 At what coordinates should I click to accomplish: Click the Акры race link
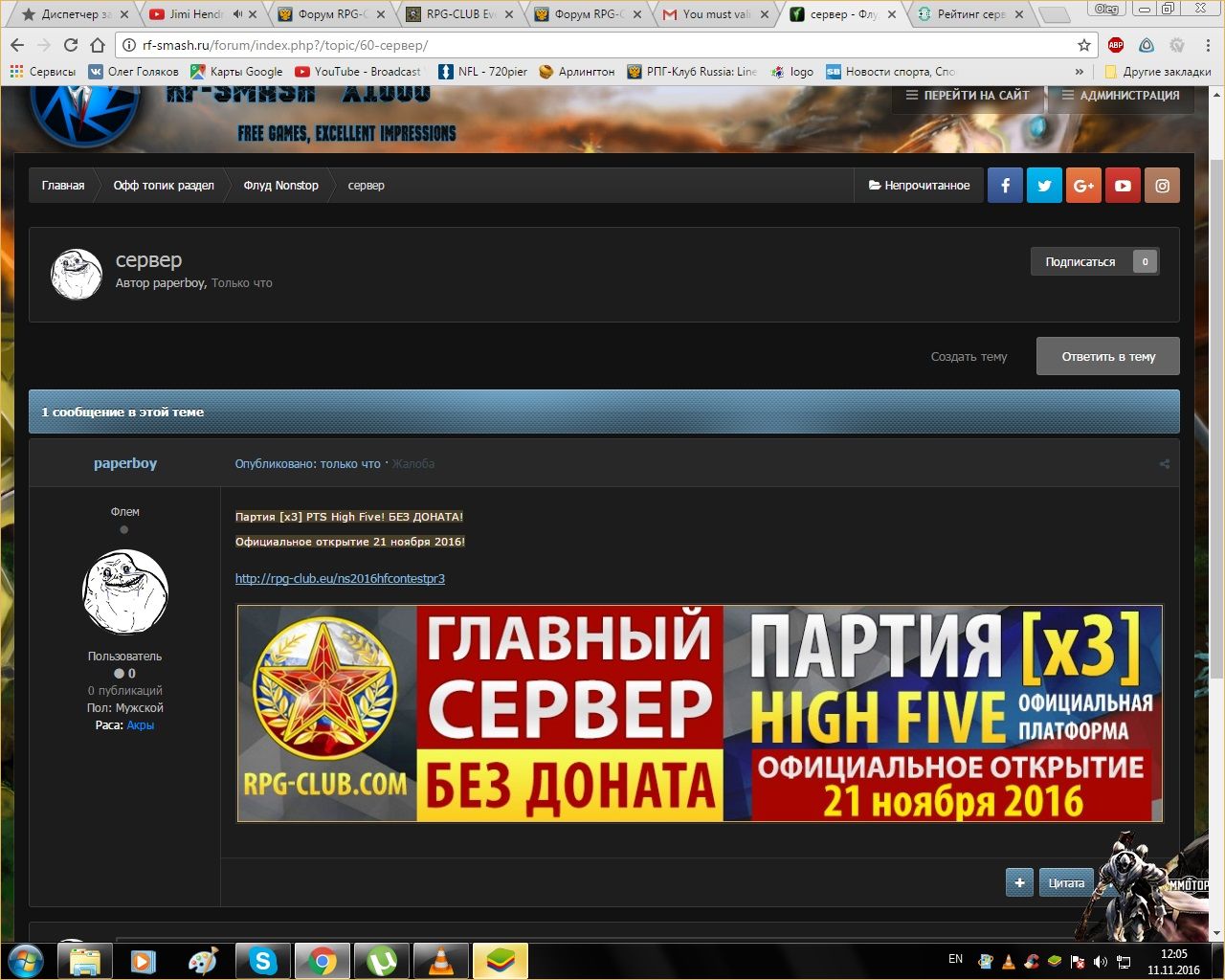[141, 725]
